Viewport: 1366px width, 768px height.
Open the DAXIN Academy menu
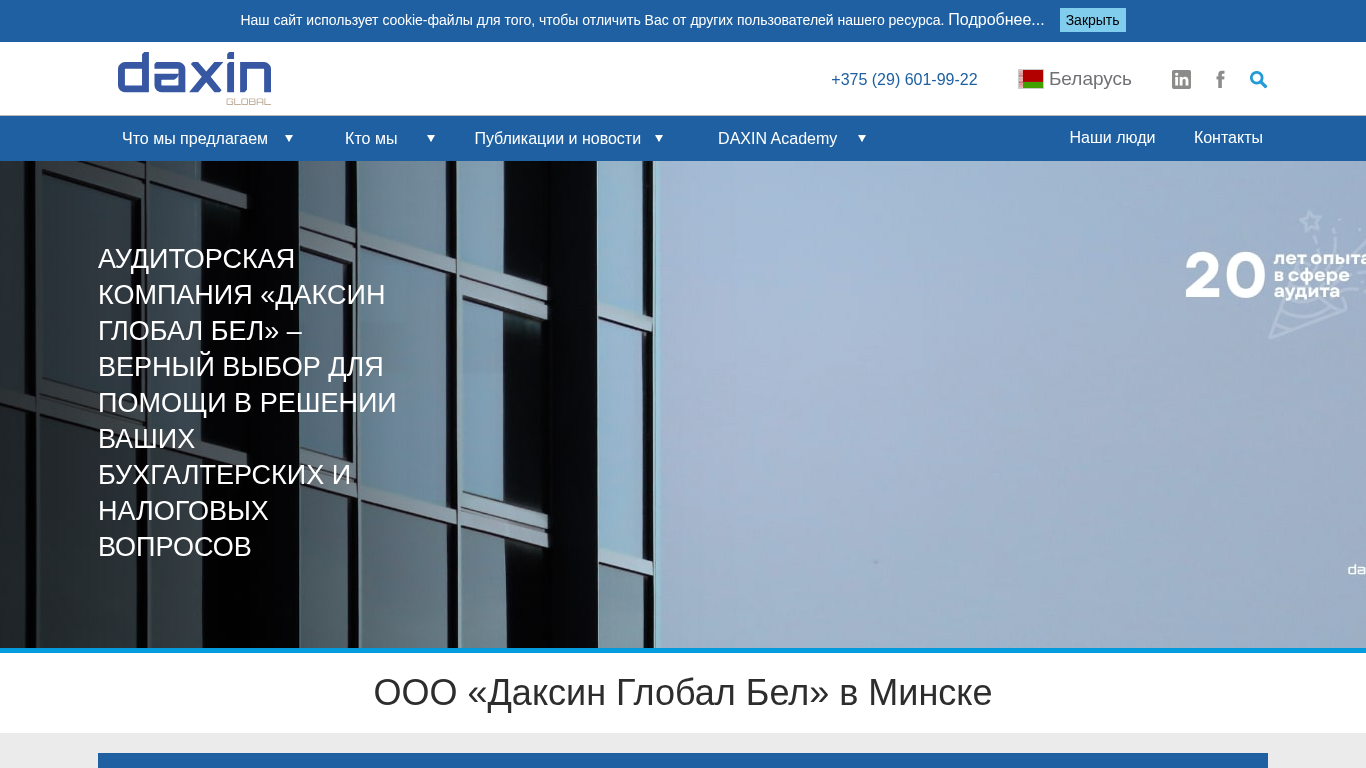pos(777,138)
